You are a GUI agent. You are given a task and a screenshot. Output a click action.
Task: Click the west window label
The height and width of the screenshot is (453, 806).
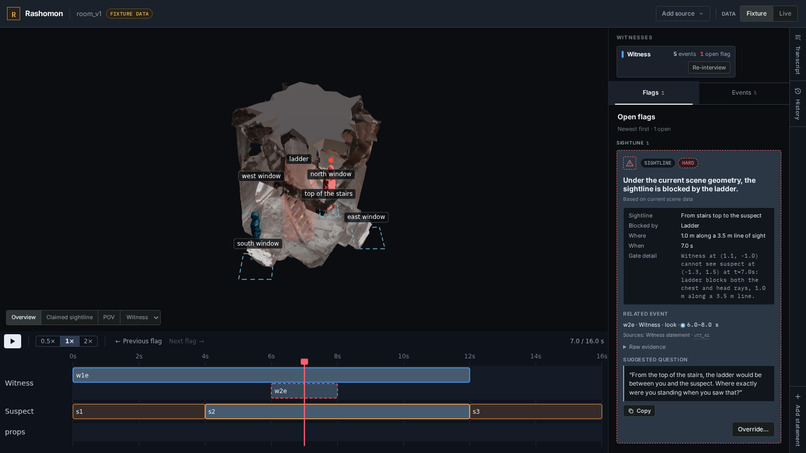[261, 176]
